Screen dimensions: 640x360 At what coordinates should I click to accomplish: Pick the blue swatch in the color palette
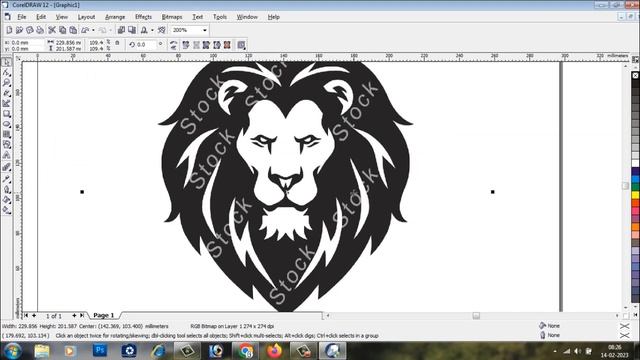point(636,179)
